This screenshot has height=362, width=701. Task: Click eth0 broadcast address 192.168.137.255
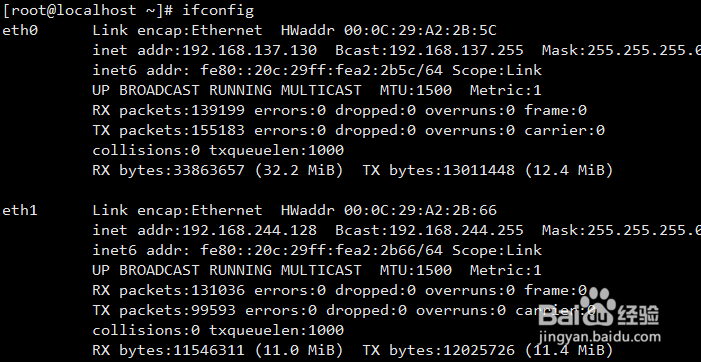(x=456, y=50)
